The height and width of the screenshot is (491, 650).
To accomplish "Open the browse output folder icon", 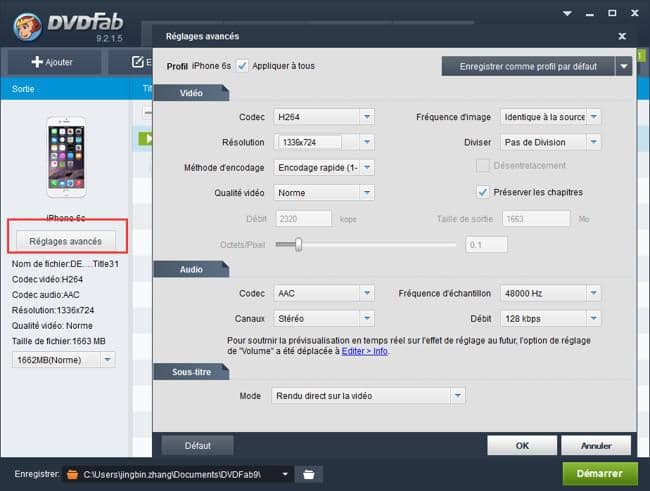I will [308, 474].
